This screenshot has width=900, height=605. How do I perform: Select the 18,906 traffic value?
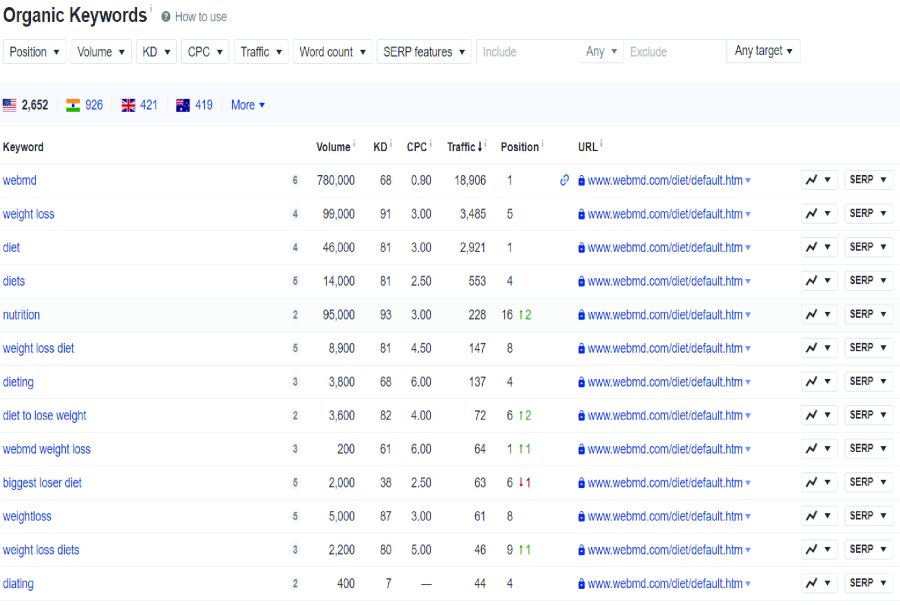(470, 180)
